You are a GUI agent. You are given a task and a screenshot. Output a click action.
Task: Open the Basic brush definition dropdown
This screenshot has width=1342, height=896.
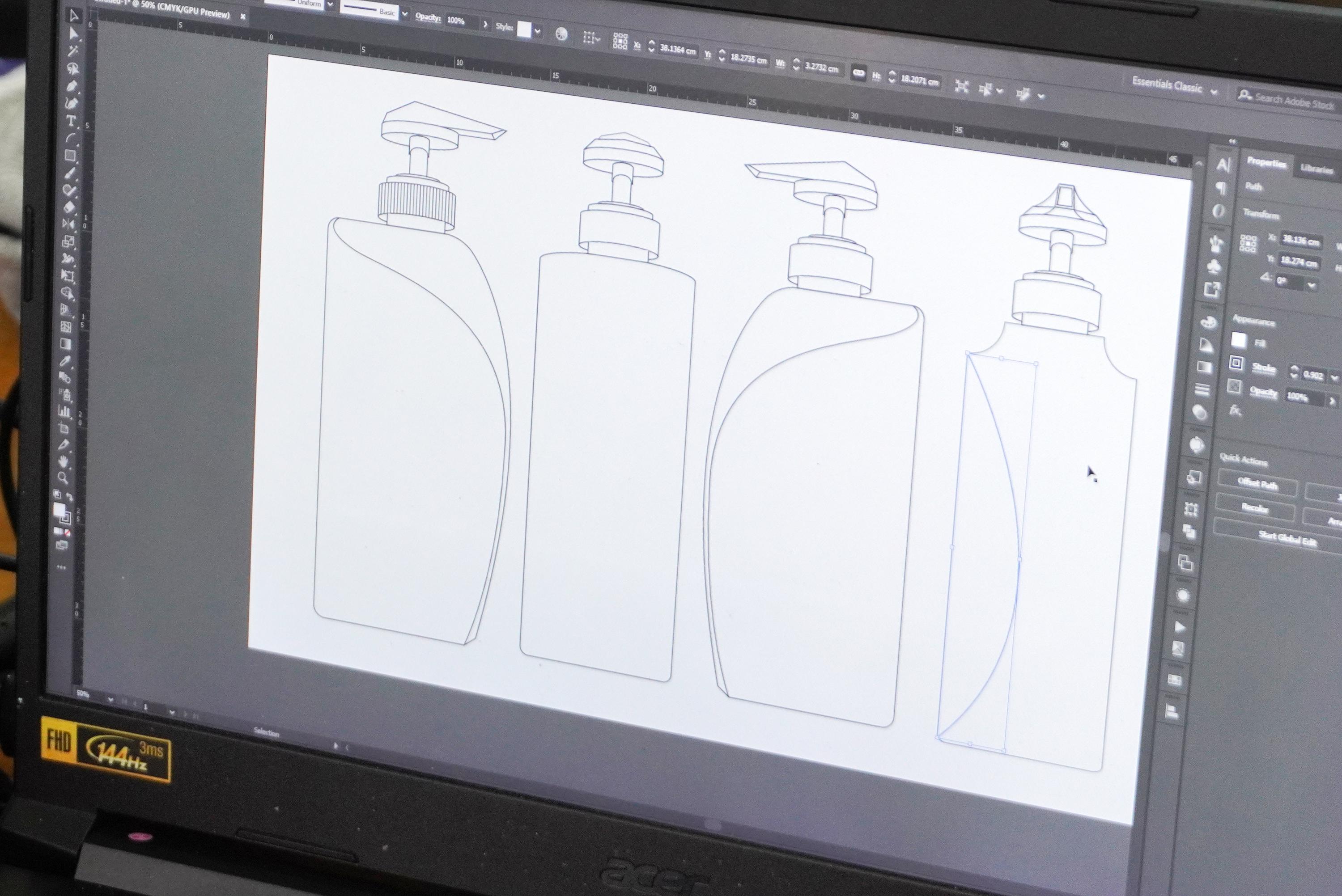coord(405,14)
